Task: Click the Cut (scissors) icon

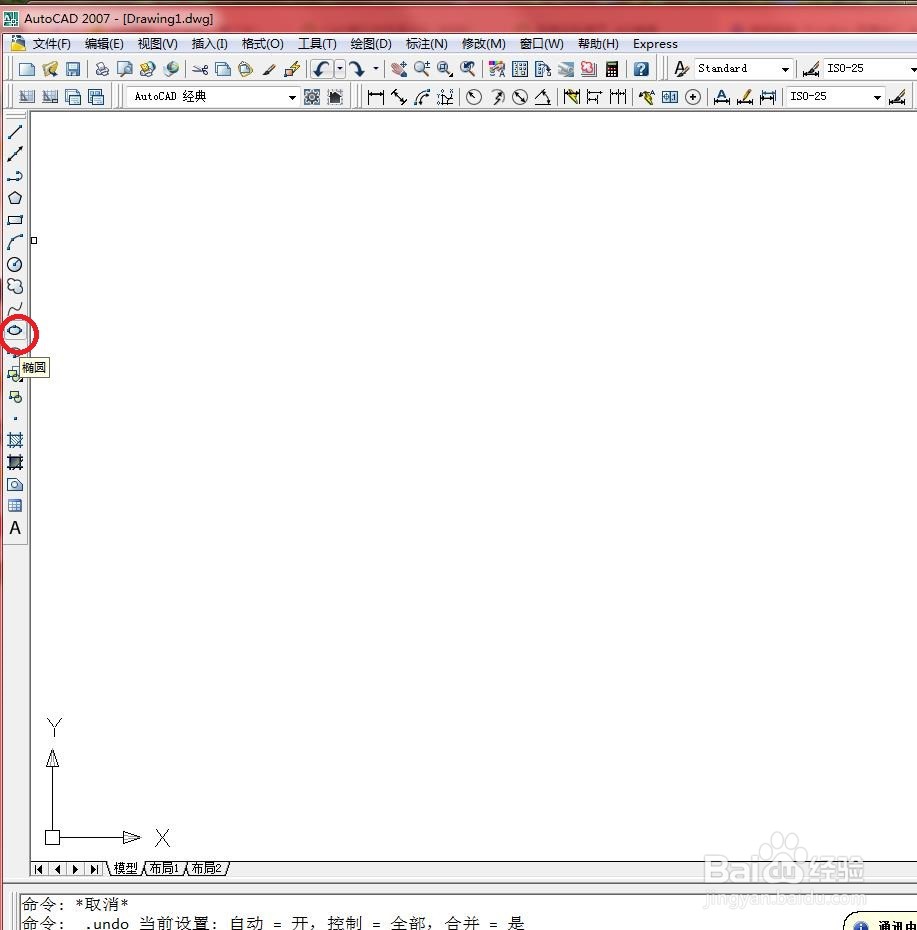Action: 200,69
